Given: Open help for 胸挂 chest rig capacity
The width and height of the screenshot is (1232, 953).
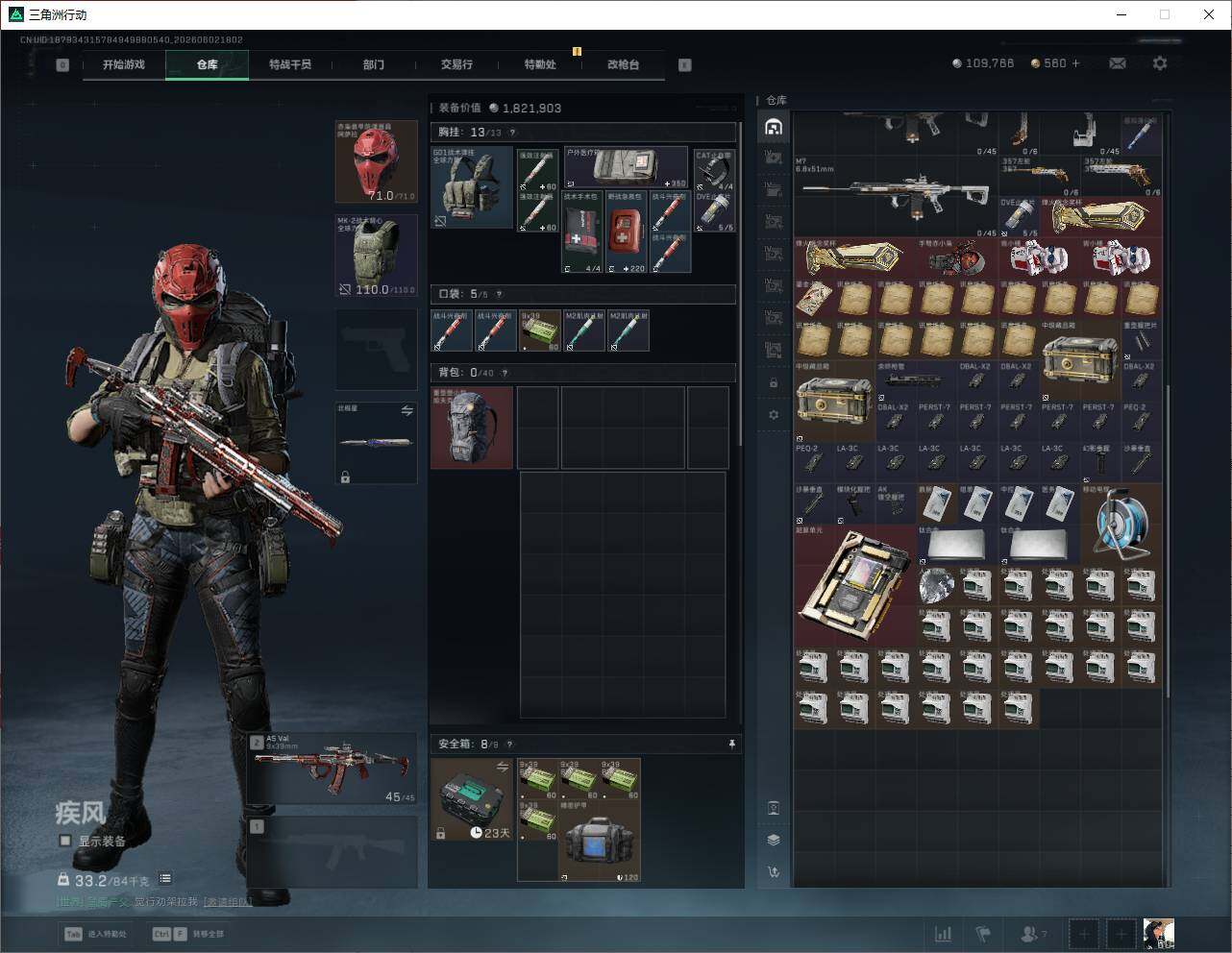Looking at the screenshot, I should tap(512, 133).
